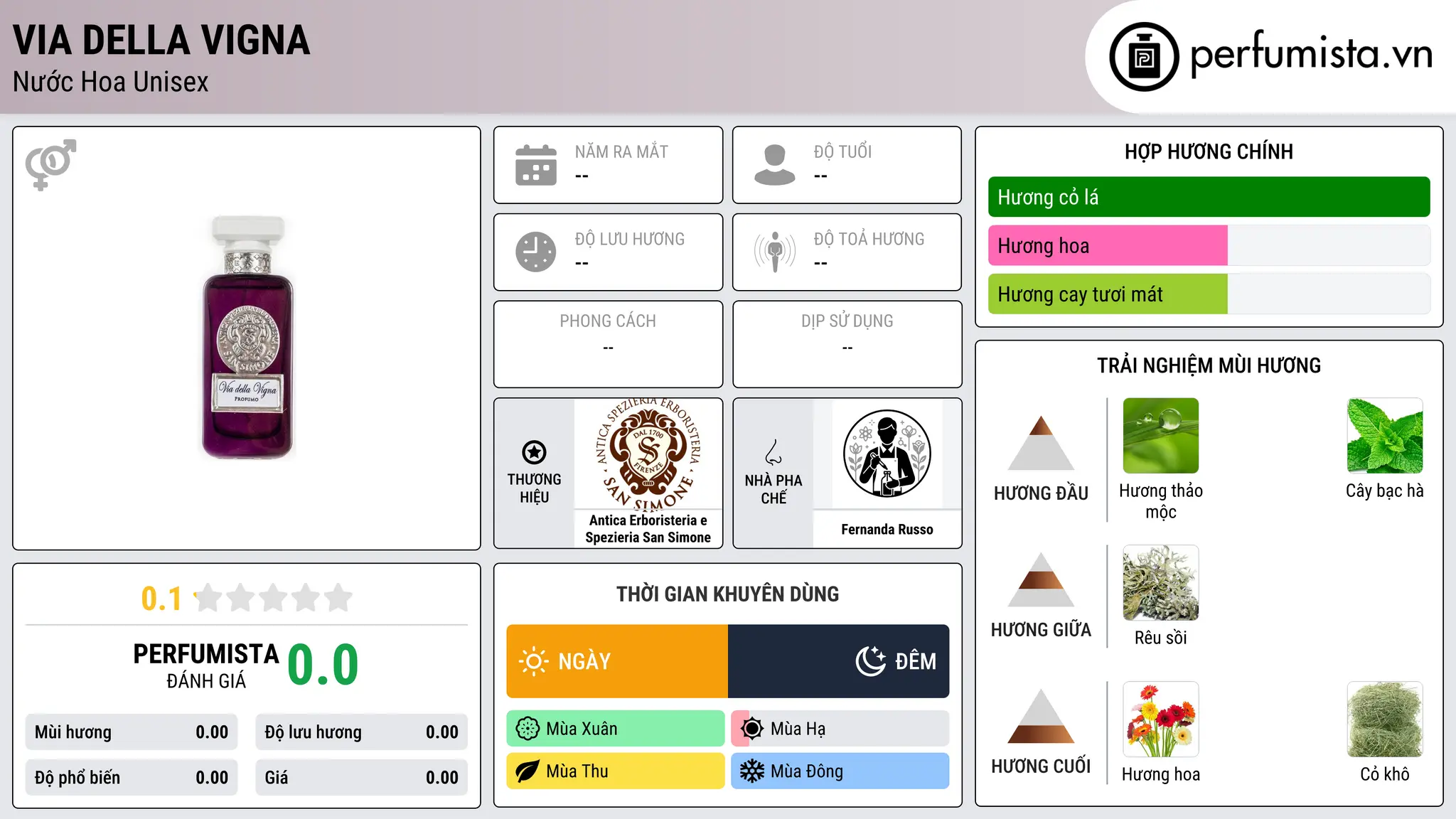Image resolution: width=1456 pixels, height=819 pixels.
Task: Click the Trải nghiệm mùi hương heading
Action: tap(1209, 365)
